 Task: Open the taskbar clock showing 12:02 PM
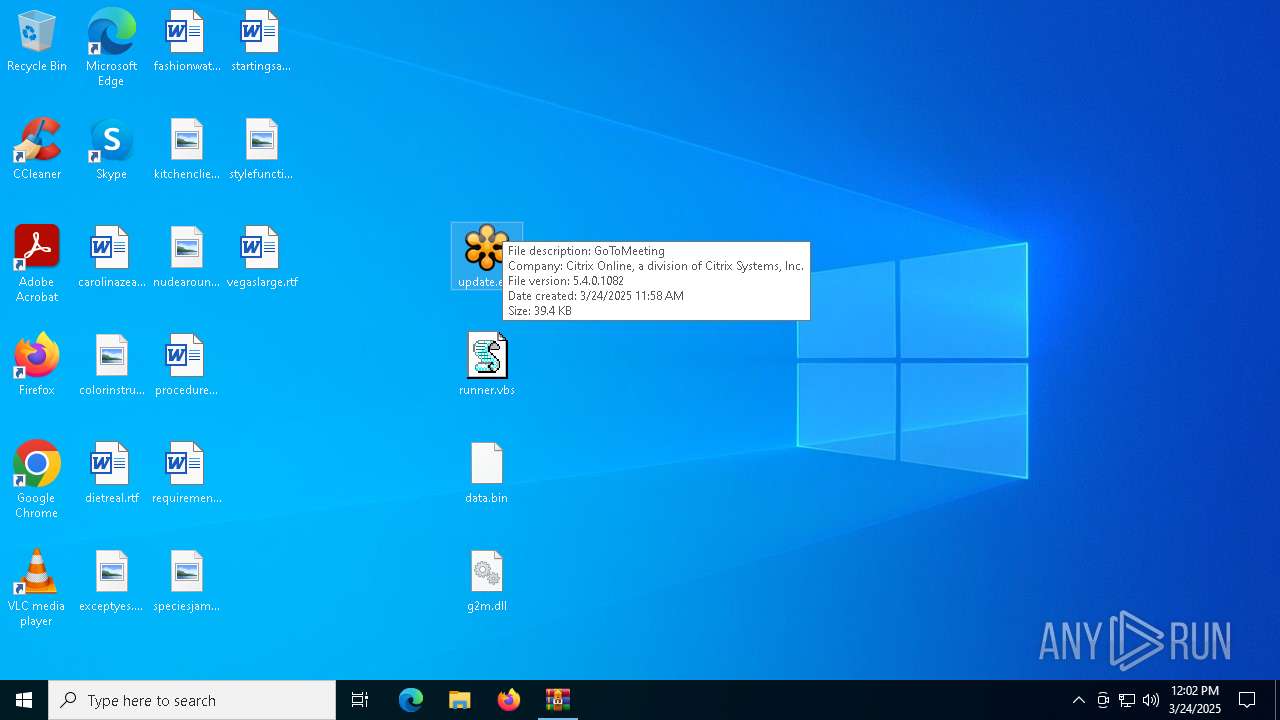pos(1195,700)
